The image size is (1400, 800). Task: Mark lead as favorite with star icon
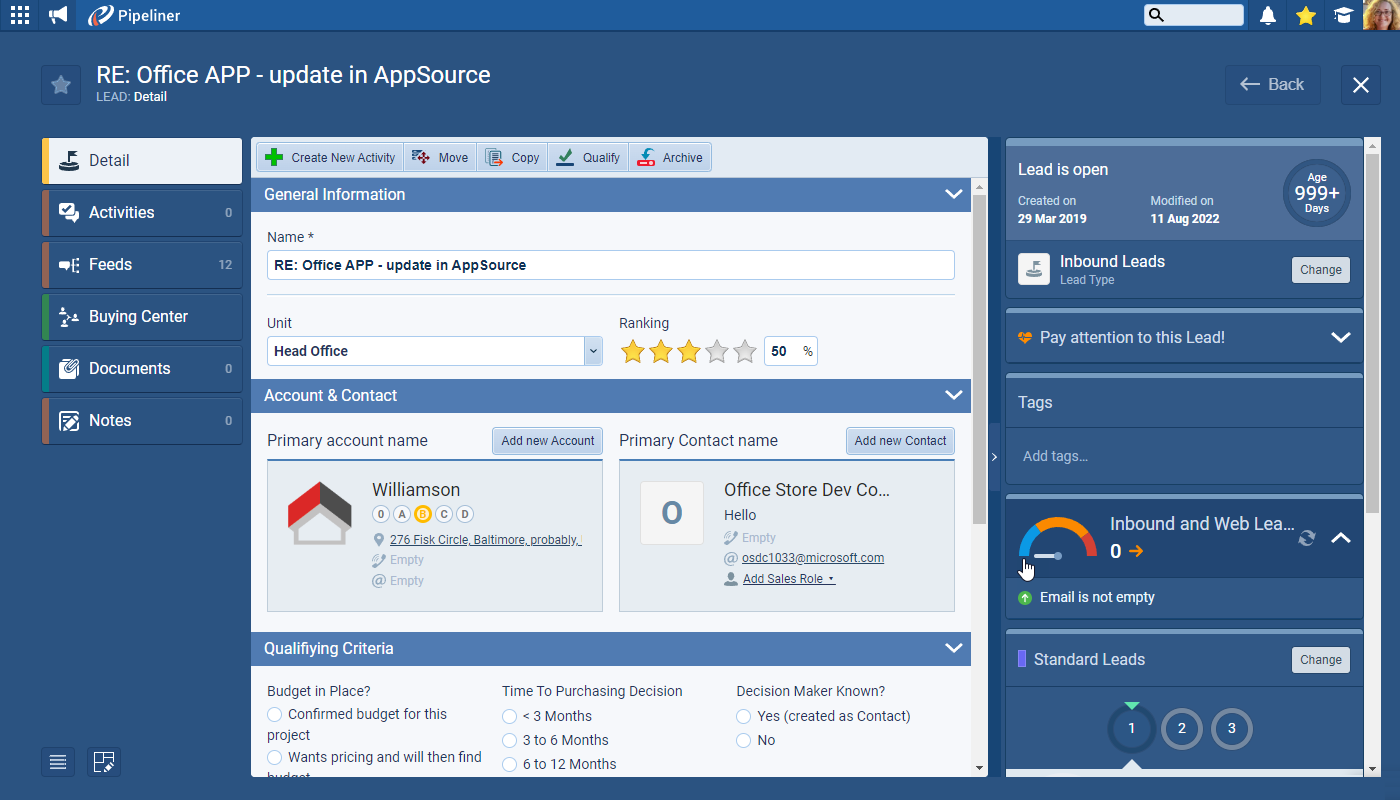point(61,85)
